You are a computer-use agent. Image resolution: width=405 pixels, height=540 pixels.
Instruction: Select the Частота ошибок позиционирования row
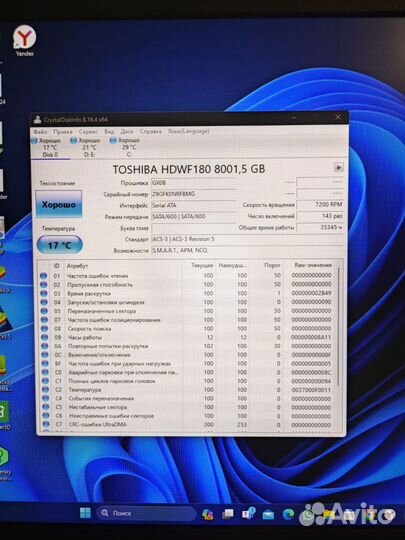[x=188, y=320]
